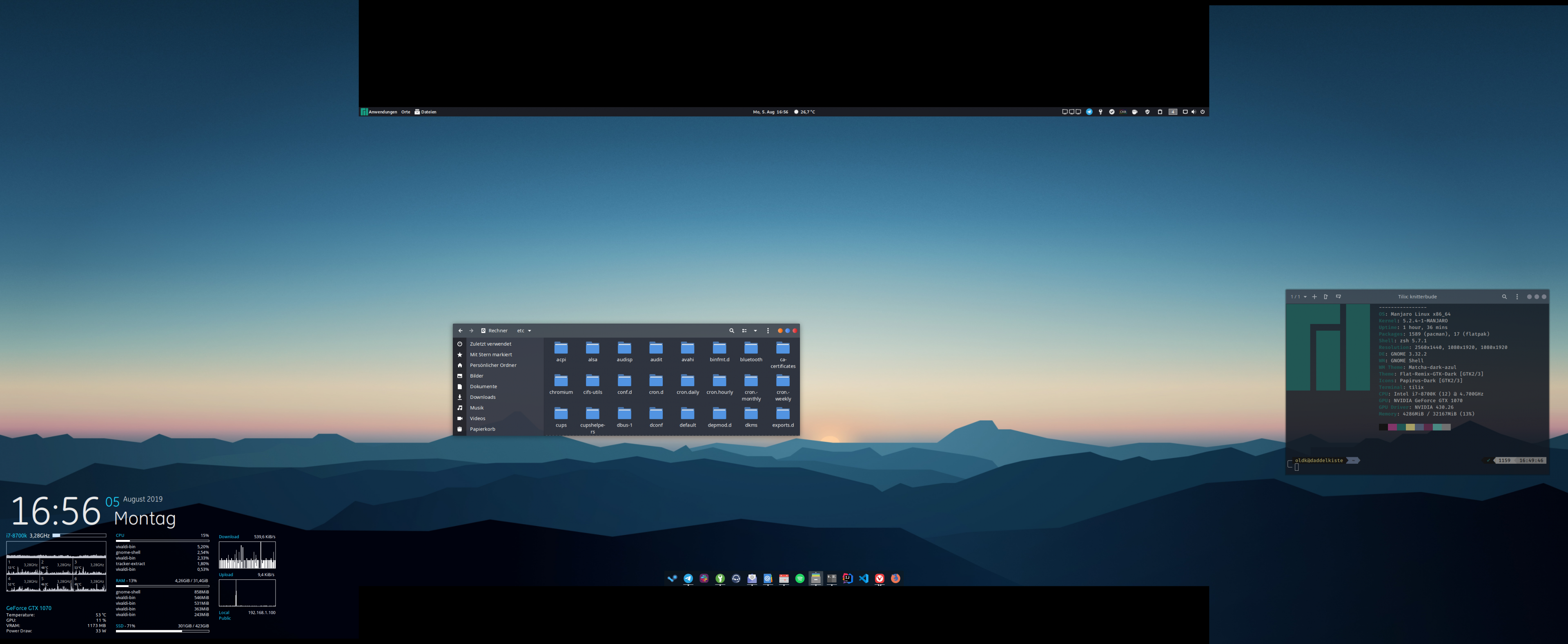The height and width of the screenshot is (644, 1568).
Task: Open the Anwendungen menu
Action: point(382,112)
